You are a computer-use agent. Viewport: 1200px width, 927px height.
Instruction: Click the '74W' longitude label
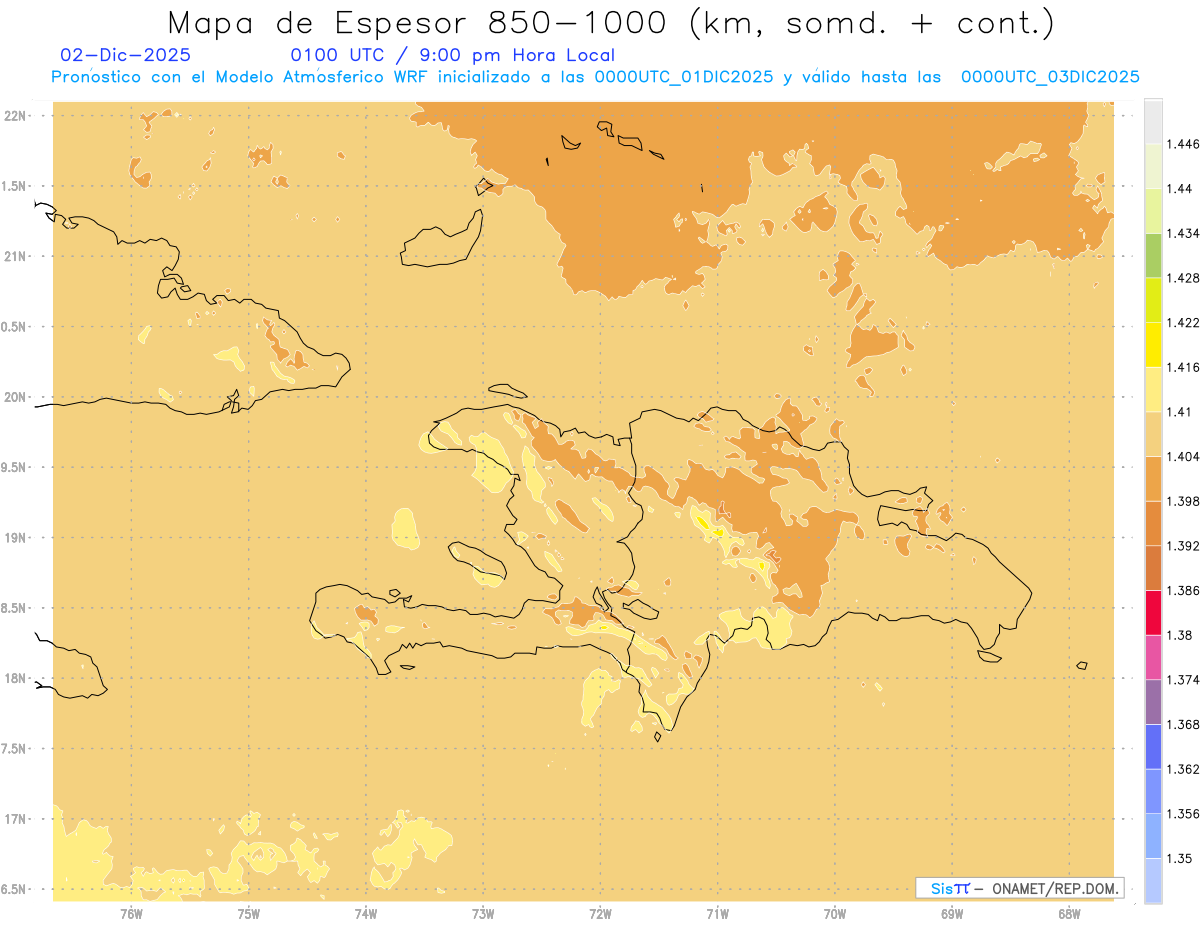[366, 914]
